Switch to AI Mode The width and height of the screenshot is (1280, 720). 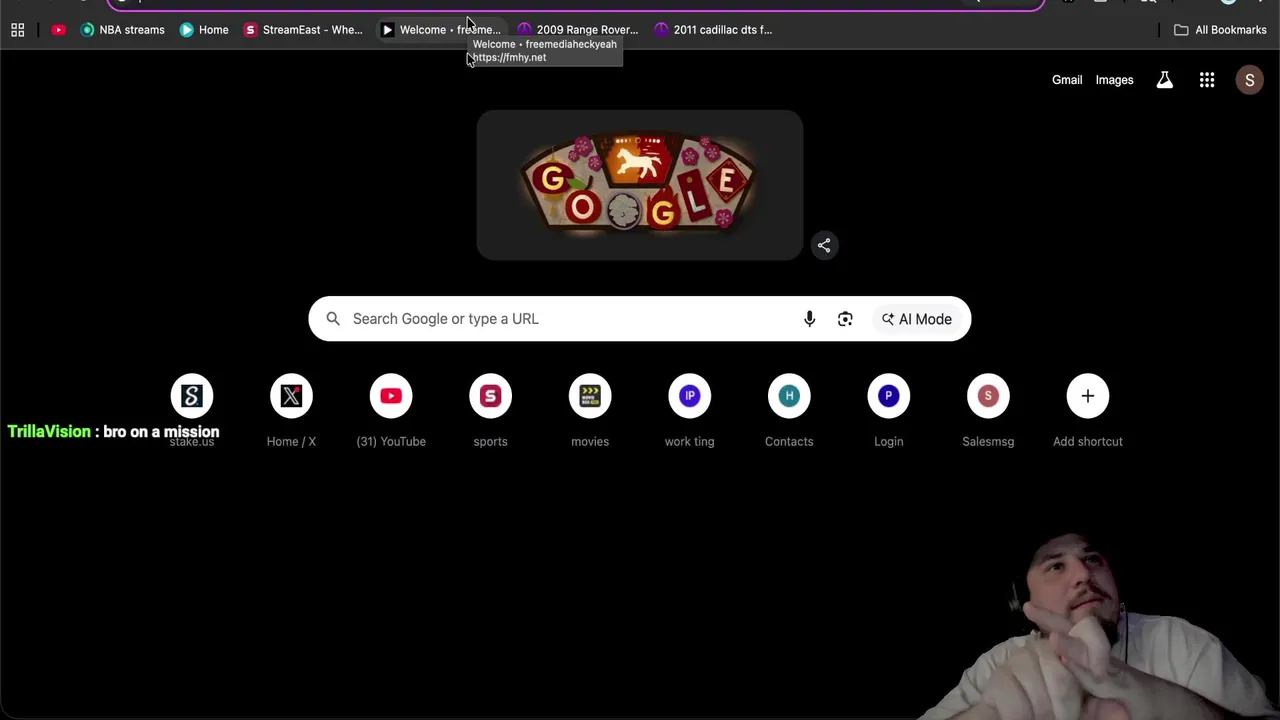(x=917, y=319)
